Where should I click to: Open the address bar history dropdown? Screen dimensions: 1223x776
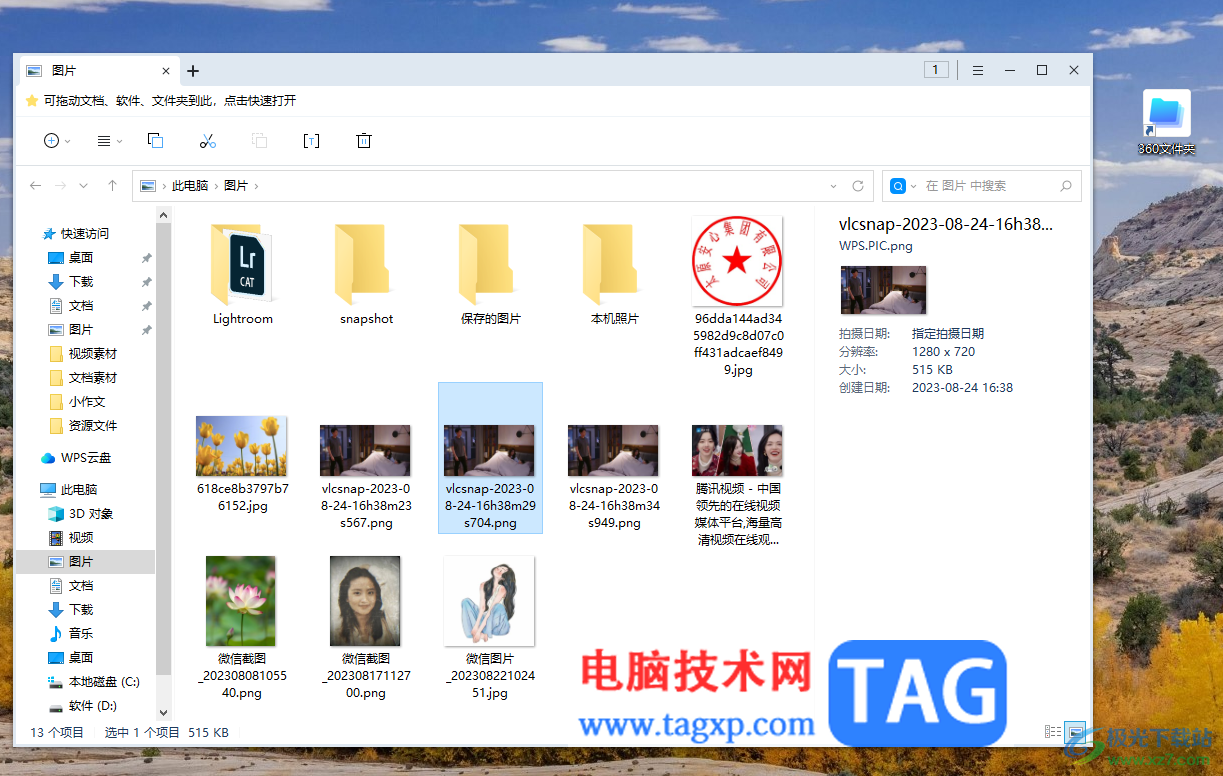[x=834, y=186]
